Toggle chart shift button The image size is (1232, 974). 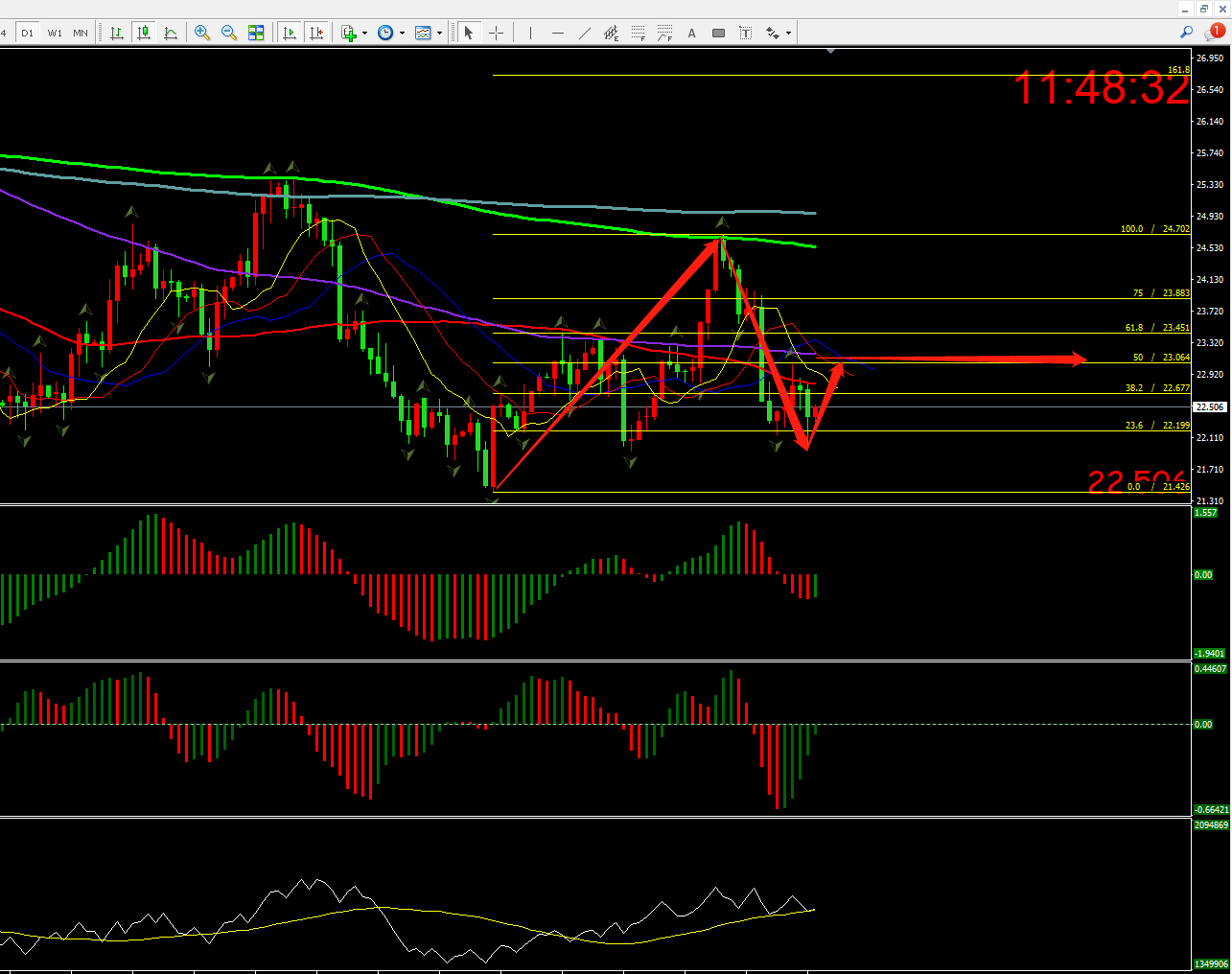click(x=316, y=33)
